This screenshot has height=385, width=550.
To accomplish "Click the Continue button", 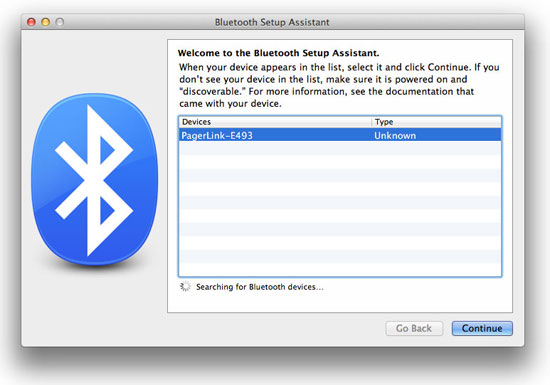I will [482, 329].
